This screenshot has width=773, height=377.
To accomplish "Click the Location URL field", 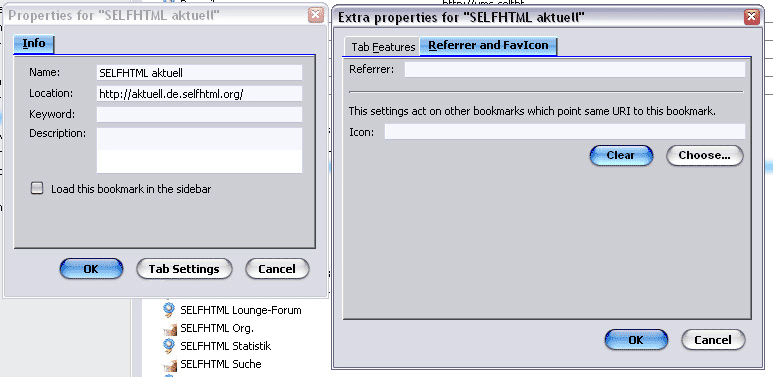I will [x=199, y=94].
